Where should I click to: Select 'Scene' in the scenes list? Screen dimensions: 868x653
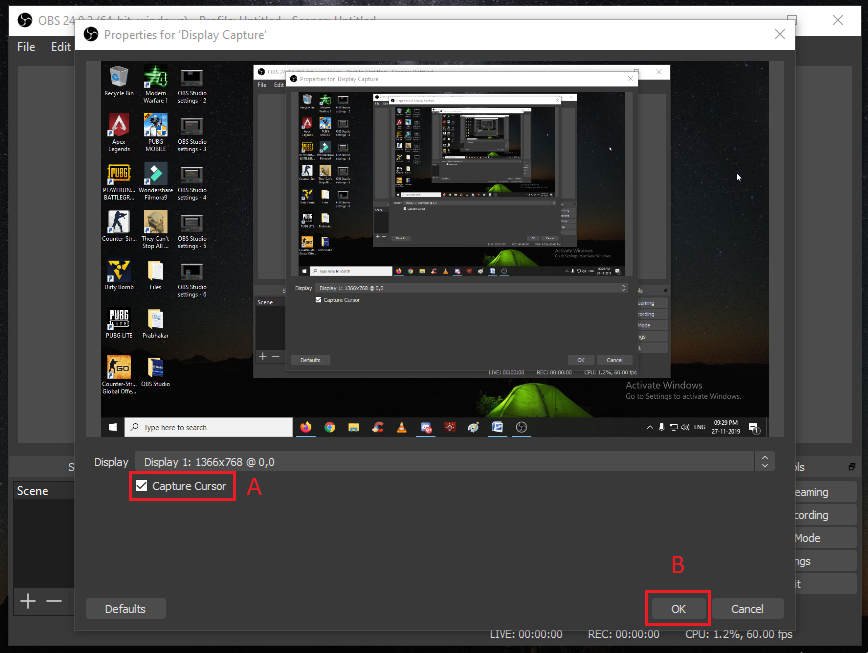tap(33, 491)
